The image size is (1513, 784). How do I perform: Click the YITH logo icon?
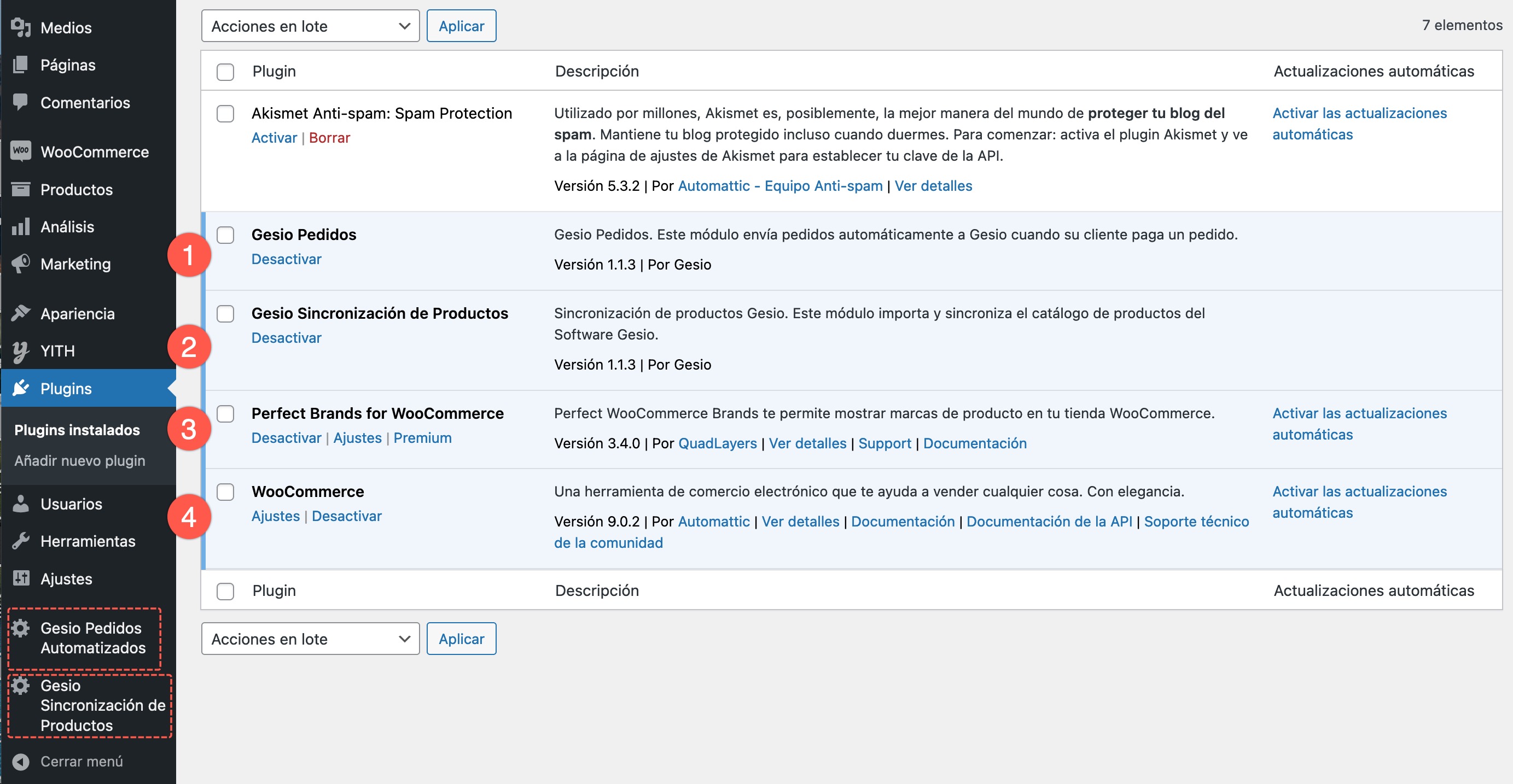(x=21, y=351)
